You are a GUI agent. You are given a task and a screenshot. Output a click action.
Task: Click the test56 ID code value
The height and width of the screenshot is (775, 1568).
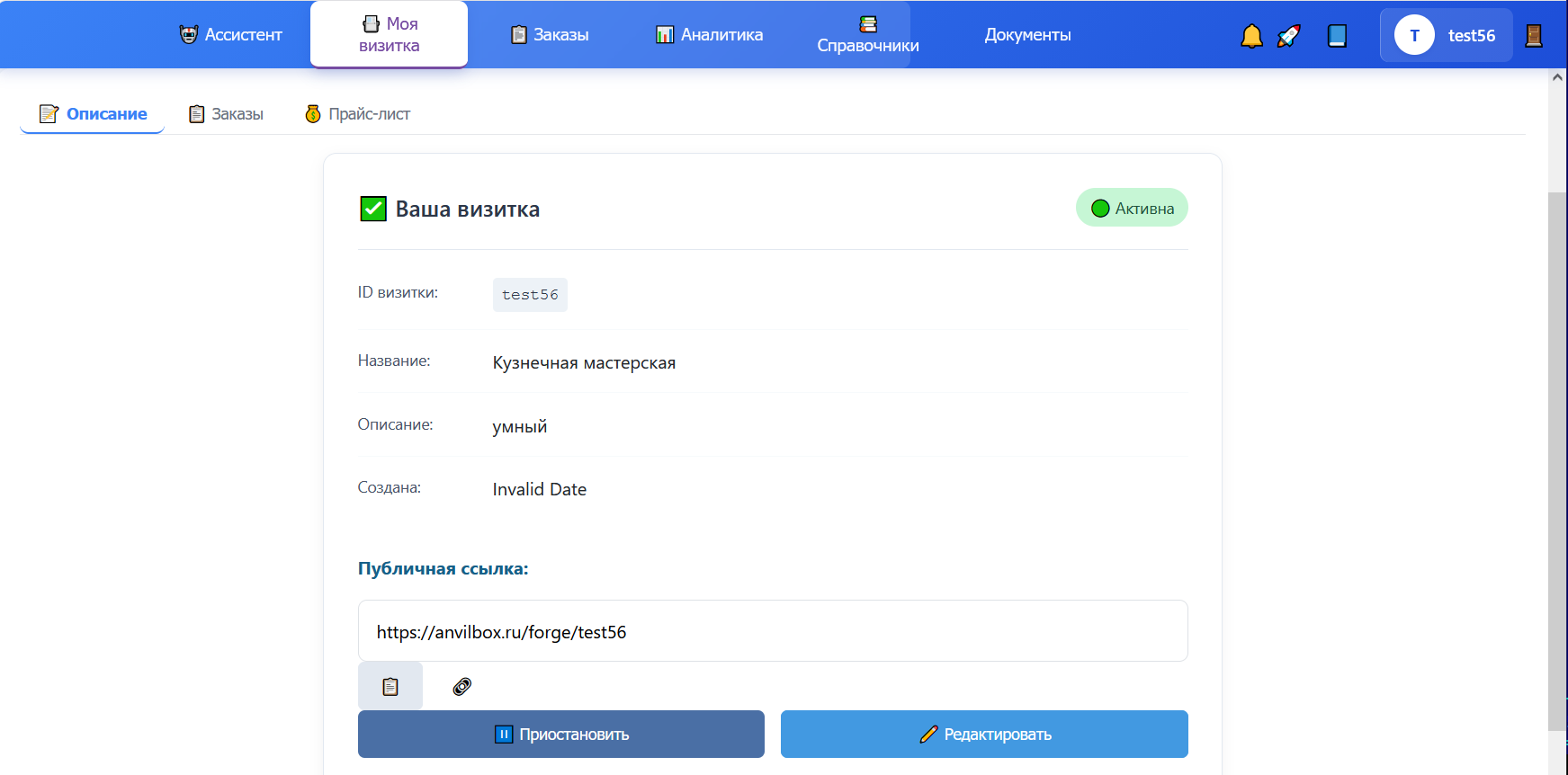click(x=530, y=295)
